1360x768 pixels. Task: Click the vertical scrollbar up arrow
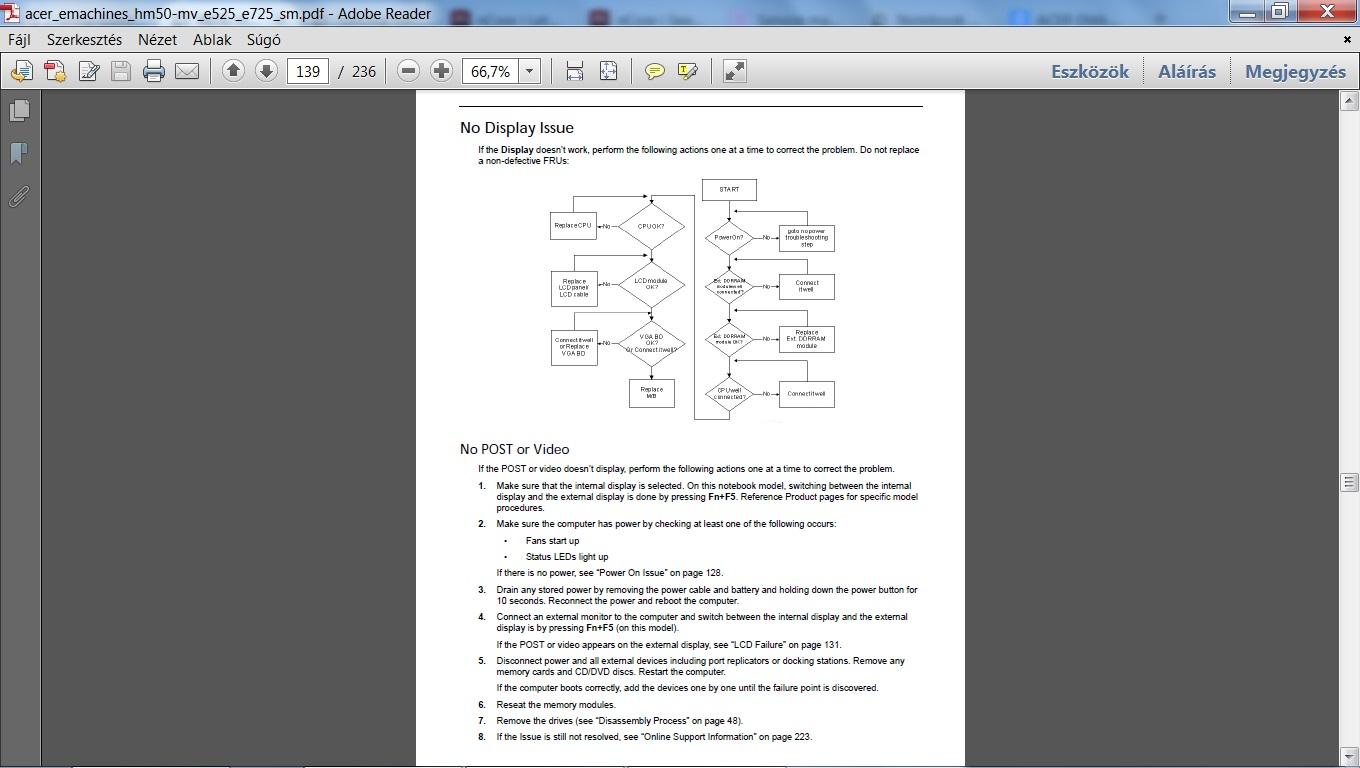pyautogui.click(x=1348, y=100)
